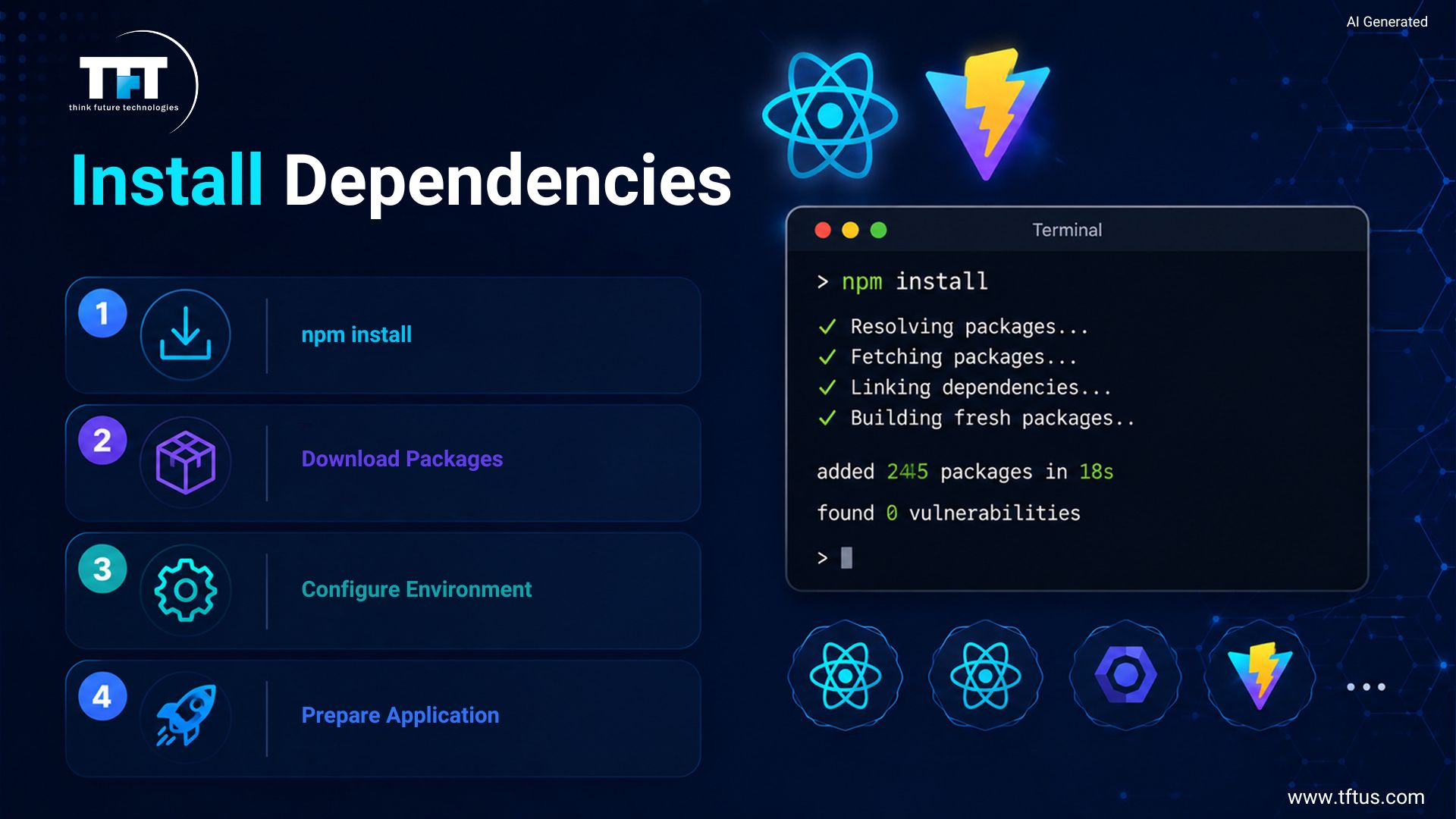
Task: Open the three-dots more icon
Action: coord(1366,687)
